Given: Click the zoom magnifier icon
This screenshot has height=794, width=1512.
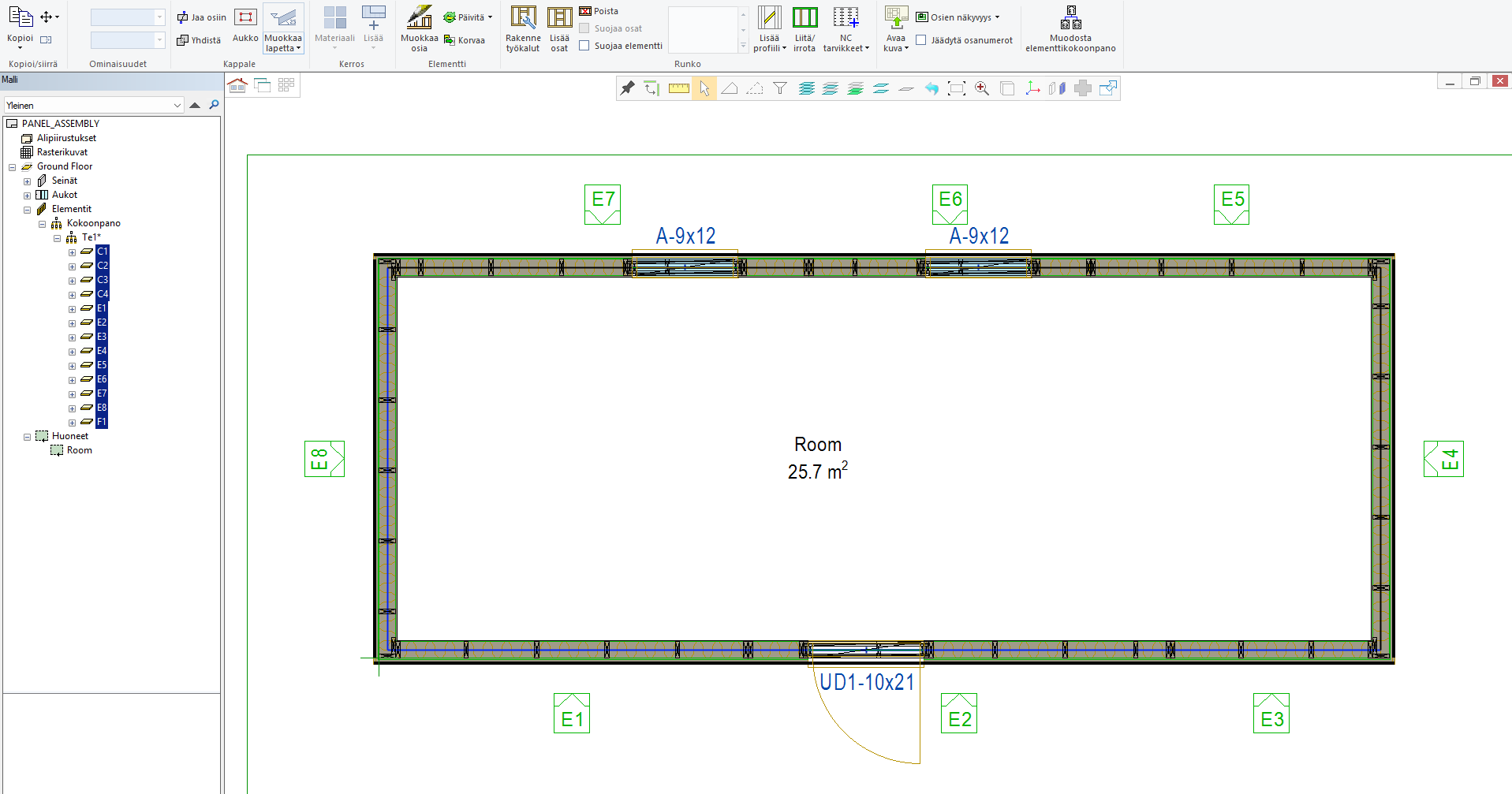Looking at the screenshot, I should 982,88.
